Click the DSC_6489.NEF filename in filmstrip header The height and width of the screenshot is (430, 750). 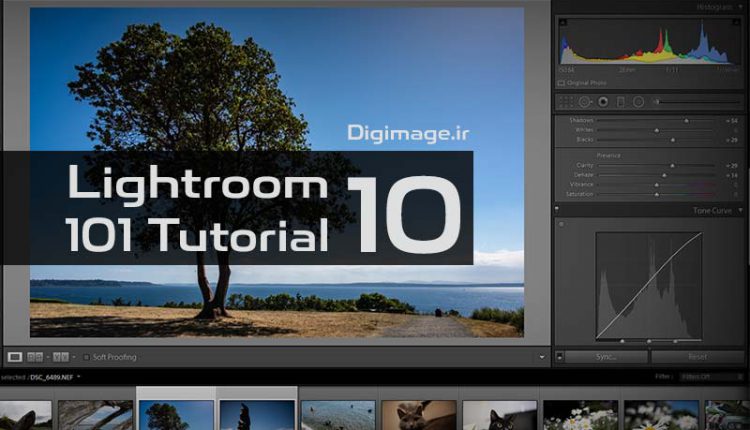(53, 376)
